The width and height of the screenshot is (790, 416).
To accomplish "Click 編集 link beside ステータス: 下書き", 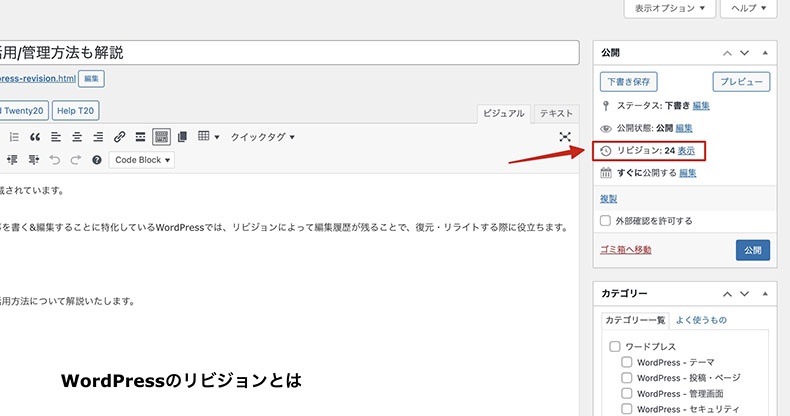I will coord(701,106).
